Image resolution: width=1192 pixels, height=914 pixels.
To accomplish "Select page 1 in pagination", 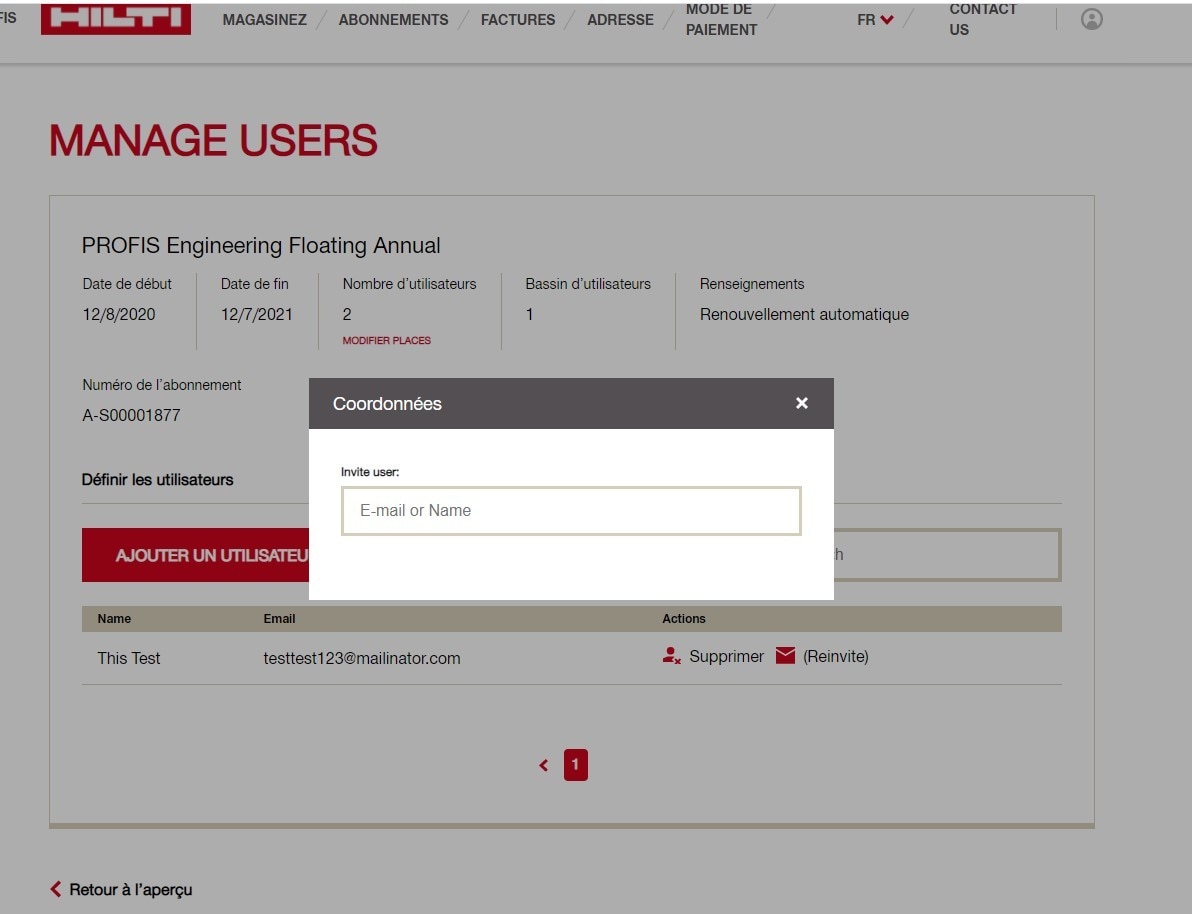I will tap(575, 765).
